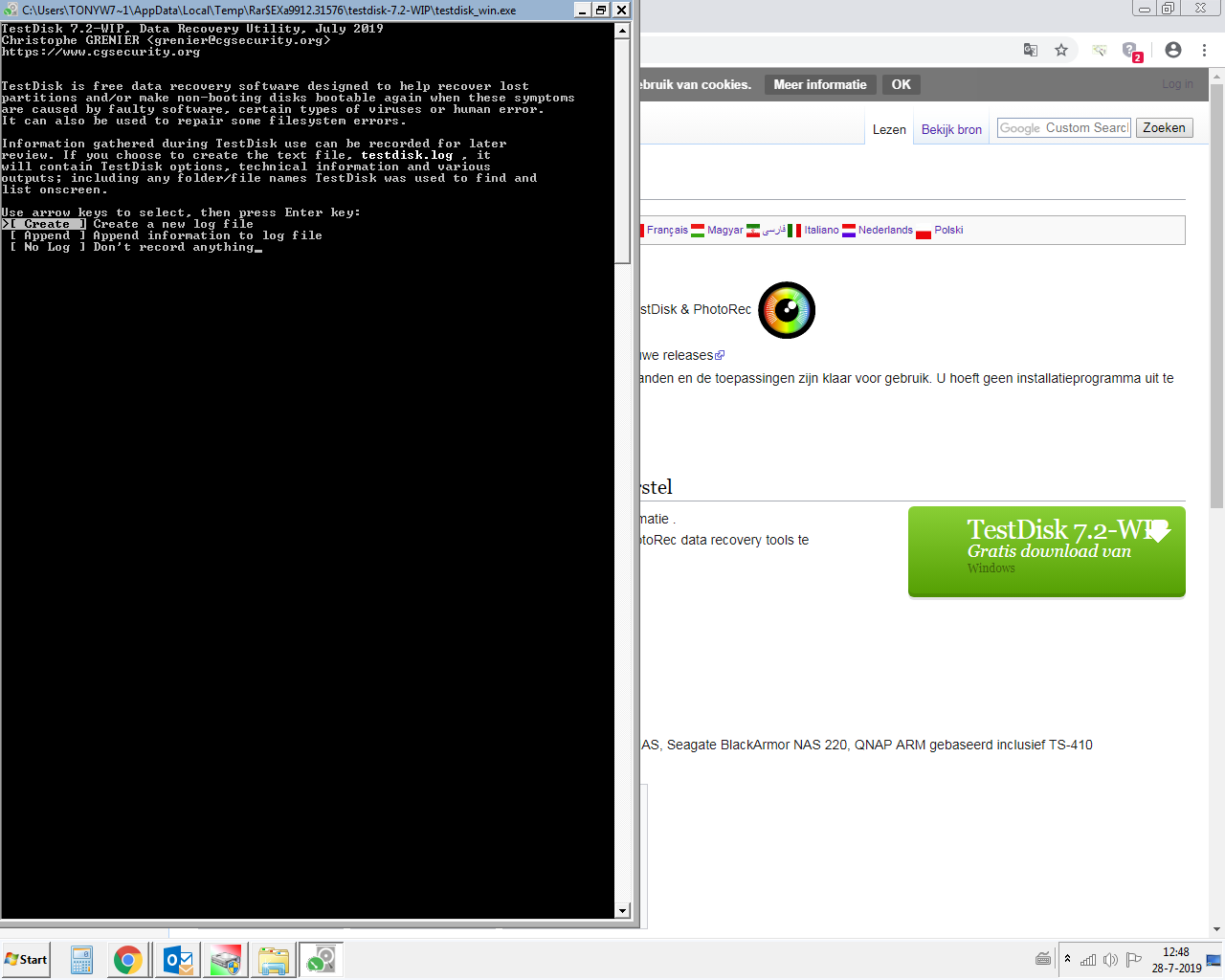1225x980 pixels.
Task: Open the Nederlands language link
Action: click(885, 231)
